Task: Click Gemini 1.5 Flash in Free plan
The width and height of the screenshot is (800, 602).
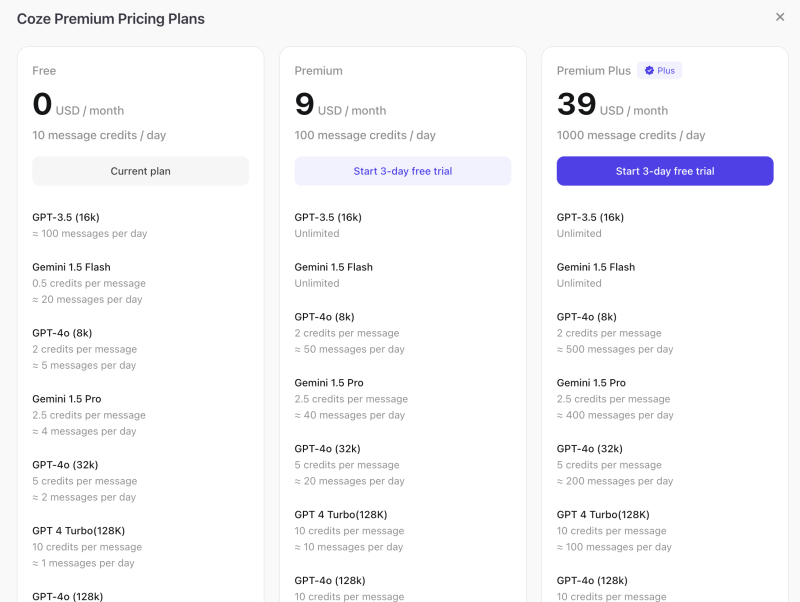Action: pos(71,267)
